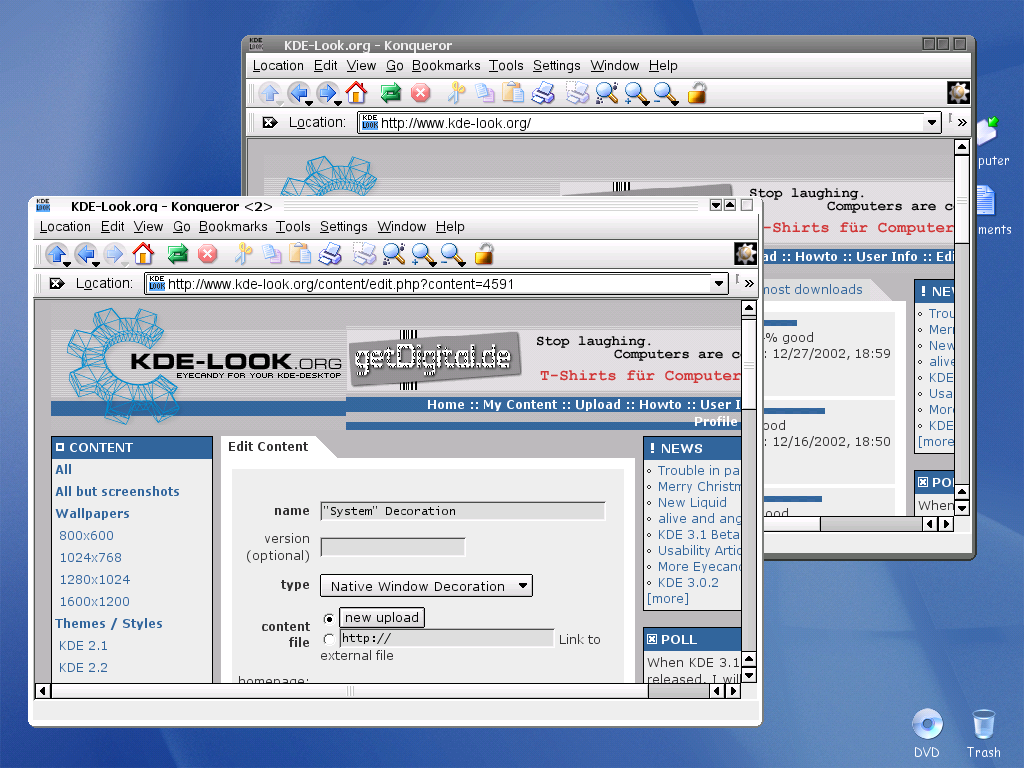Click KDE gear icon in front Konqueror
1024x768 pixels.
pyautogui.click(x=745, y=254)
